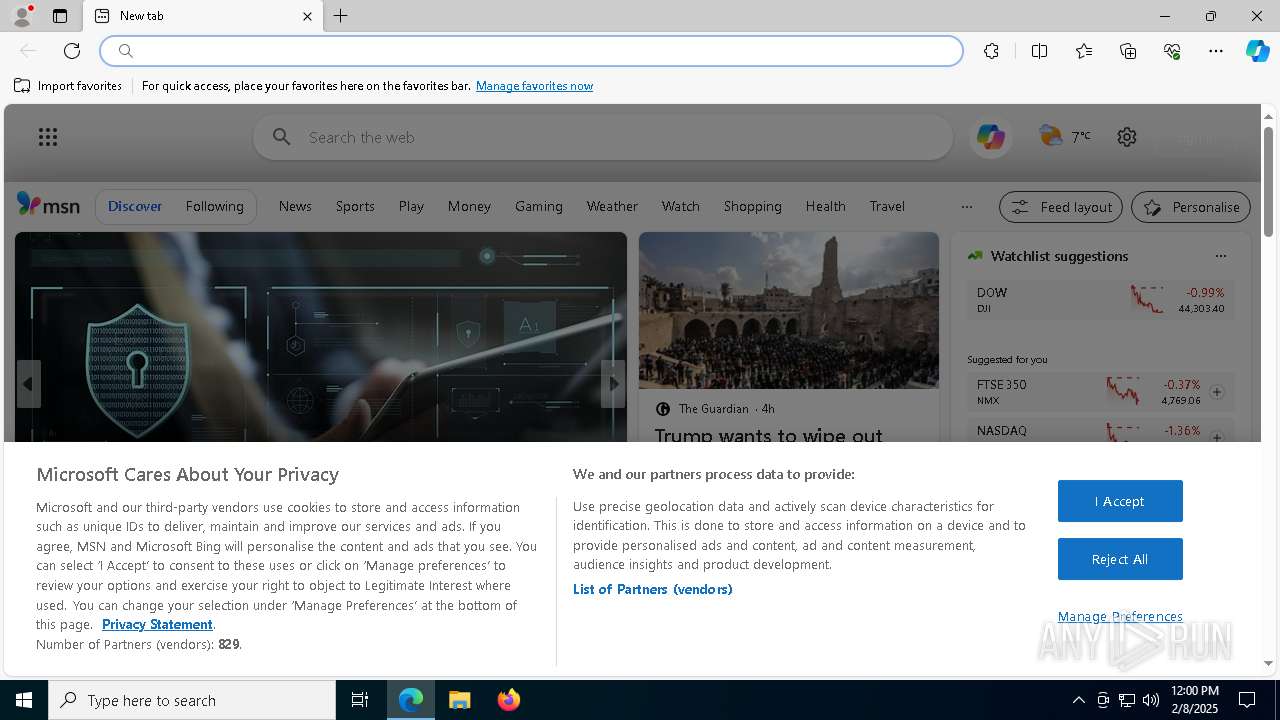The height and width of the screenshot is (720, 1280).
Task: Open volume control in tray
Action: coord(1150,700)
